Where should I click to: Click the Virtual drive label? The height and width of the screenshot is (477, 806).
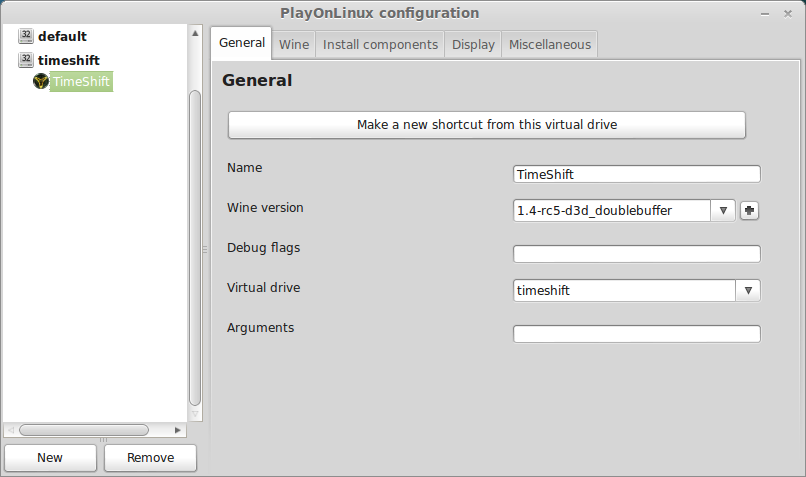tap(264, 287)
